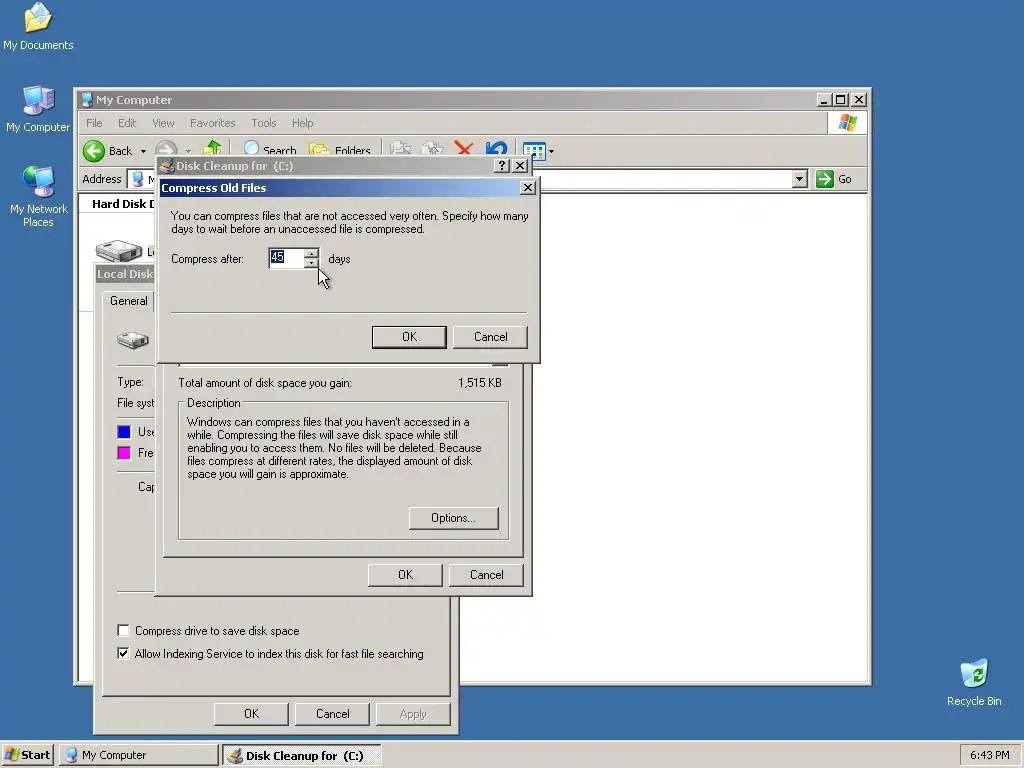Uncheck Allow Indexing Service checkbox
1024x768 pixels.
point(123,653)
